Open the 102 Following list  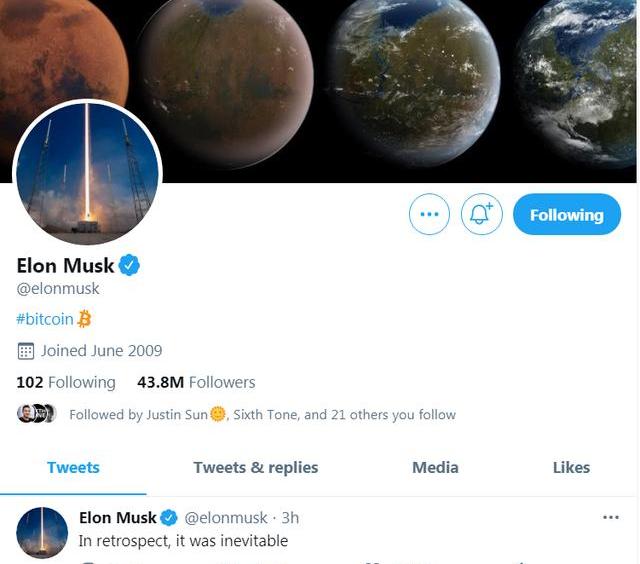pos(66,382)
